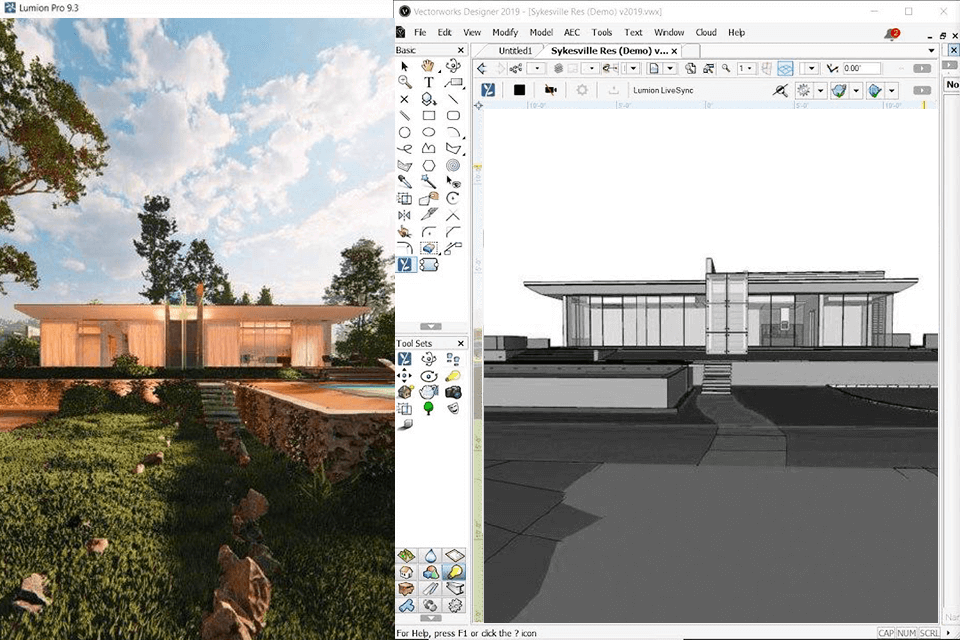The width and height of the screenshot is (960, 640).
Task: Toggle the camera sync crossed-out icon
Action: click(x=550, y=90)
